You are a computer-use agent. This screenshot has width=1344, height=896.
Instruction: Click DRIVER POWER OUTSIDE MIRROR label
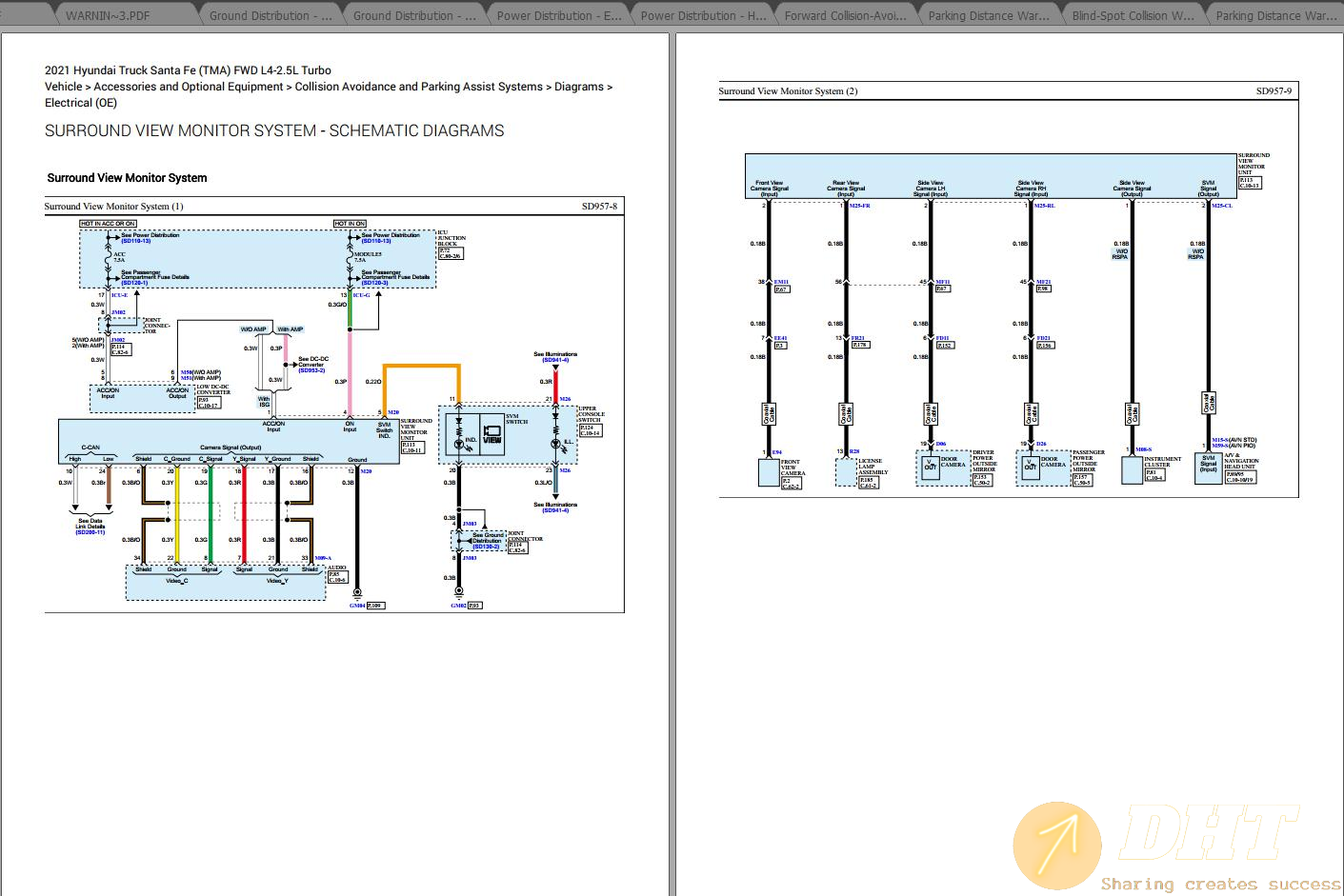coord(983,461)
